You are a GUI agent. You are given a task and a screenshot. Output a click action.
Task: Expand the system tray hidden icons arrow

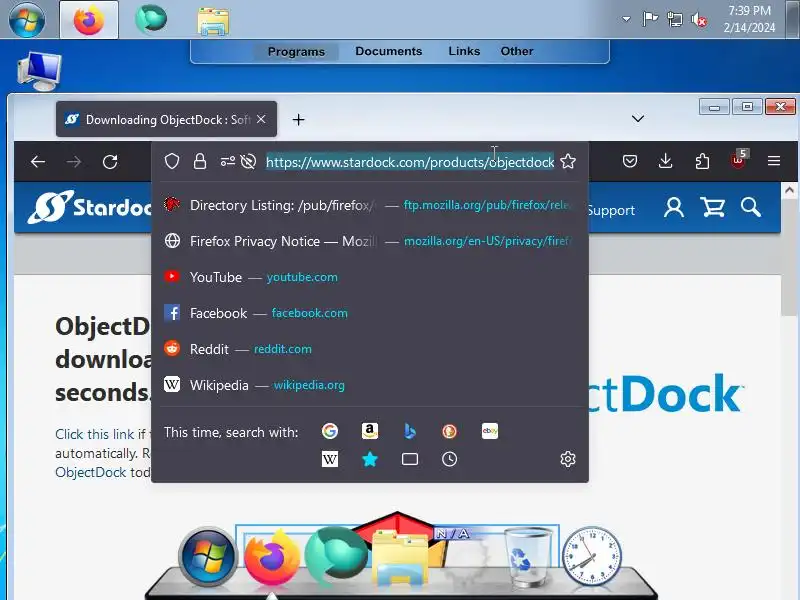point(627,19)
